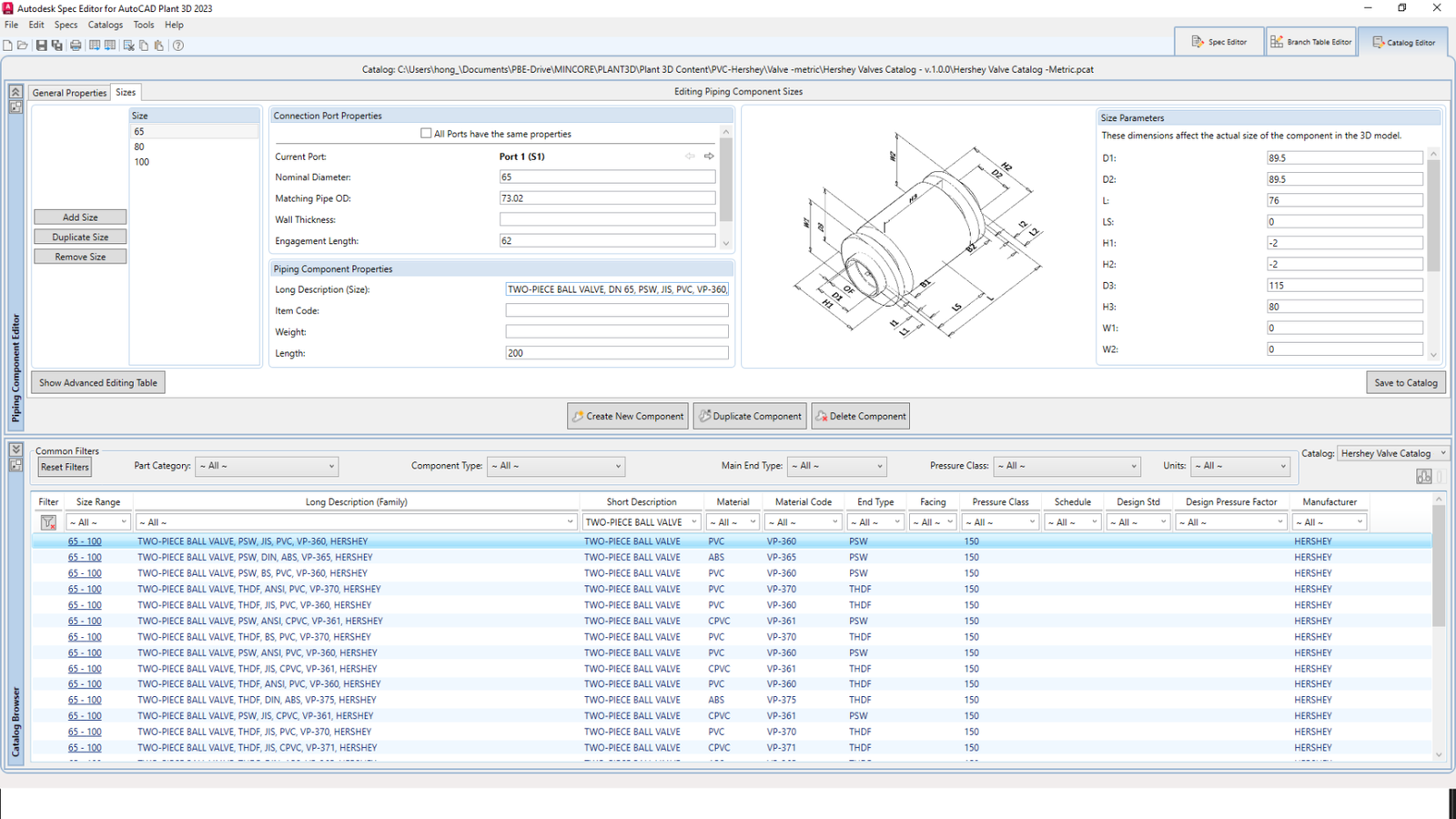Open the Short Description column filter dropdown
This screenshot has width=1456, height=819.
(641, 522)
